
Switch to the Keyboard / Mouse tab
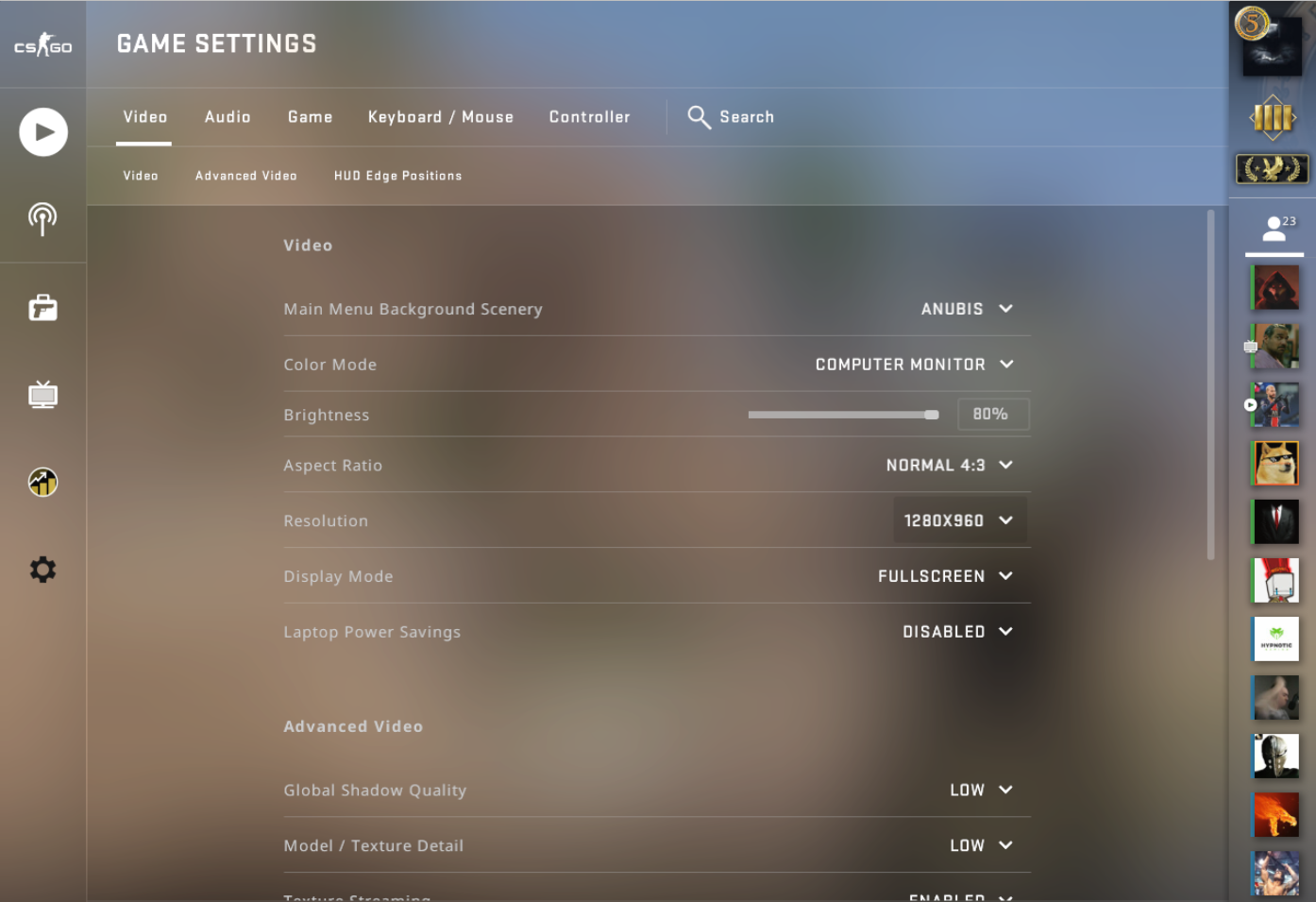(x=441, y=117)
